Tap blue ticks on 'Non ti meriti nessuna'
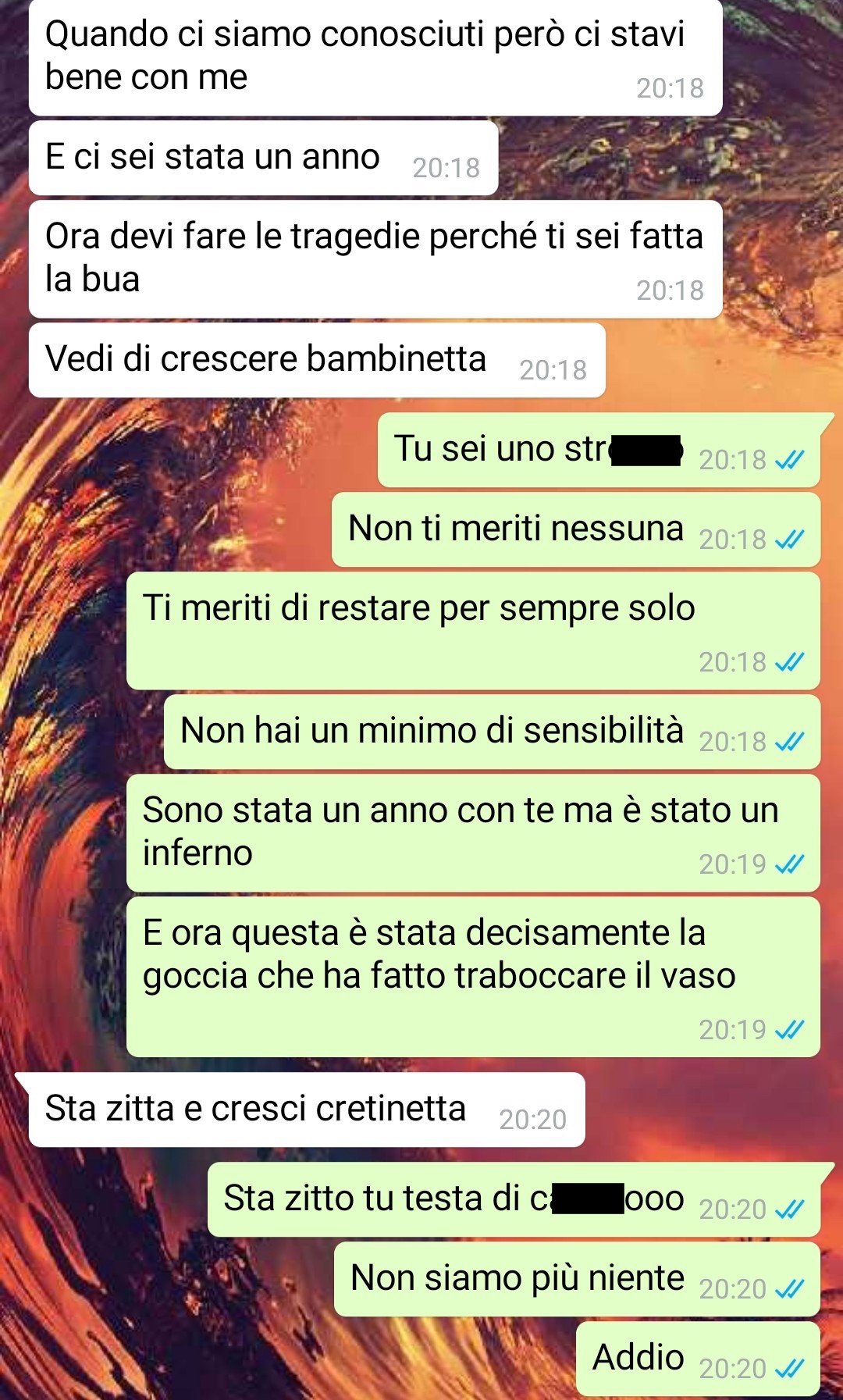Image resolution: width=843 pixels, height=1400 pixels. pos(789,539)
